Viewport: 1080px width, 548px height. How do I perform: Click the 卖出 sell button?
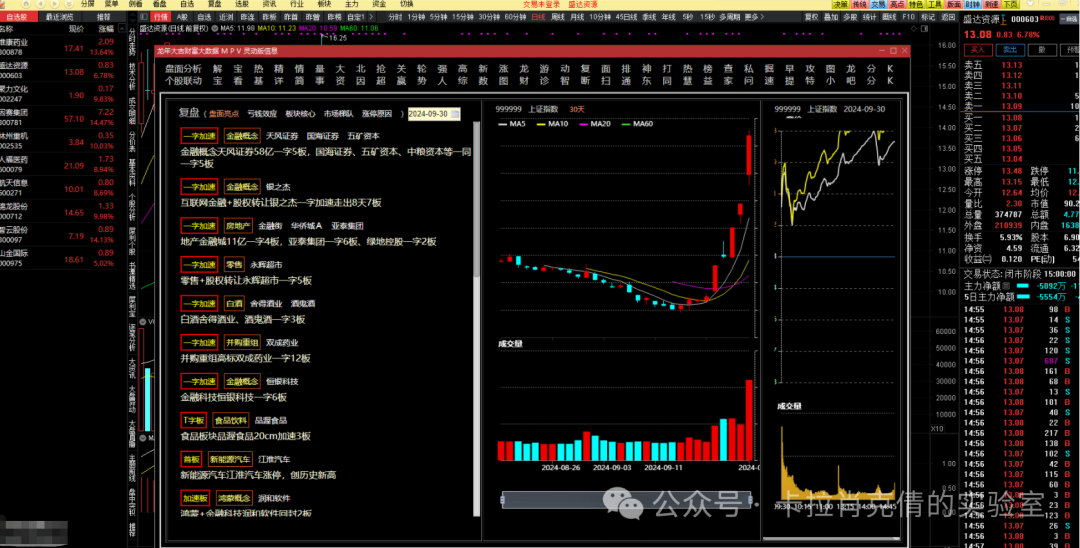click(1009, 48)
